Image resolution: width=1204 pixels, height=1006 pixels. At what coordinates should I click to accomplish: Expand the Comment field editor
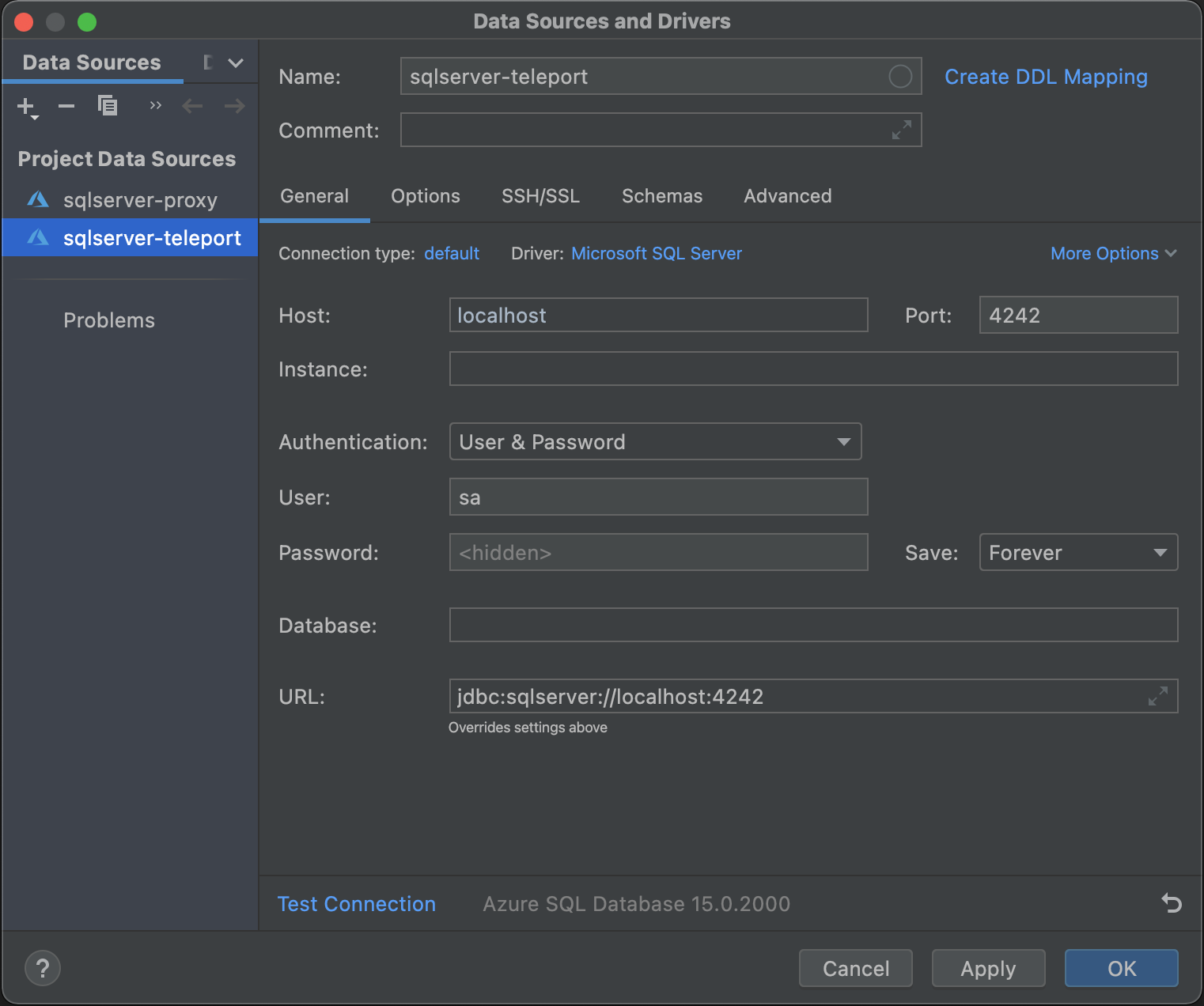tap(900, 130)
